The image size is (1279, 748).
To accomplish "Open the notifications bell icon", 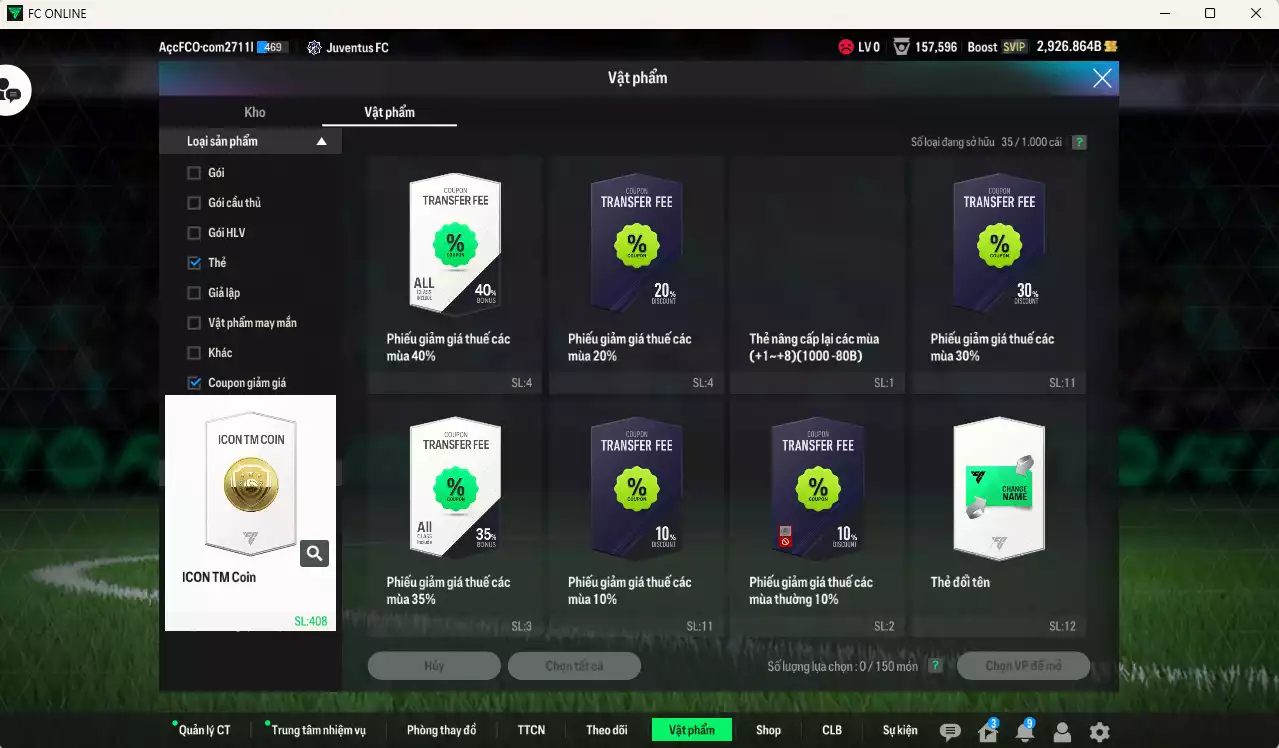I will [x=1024, y=732].
